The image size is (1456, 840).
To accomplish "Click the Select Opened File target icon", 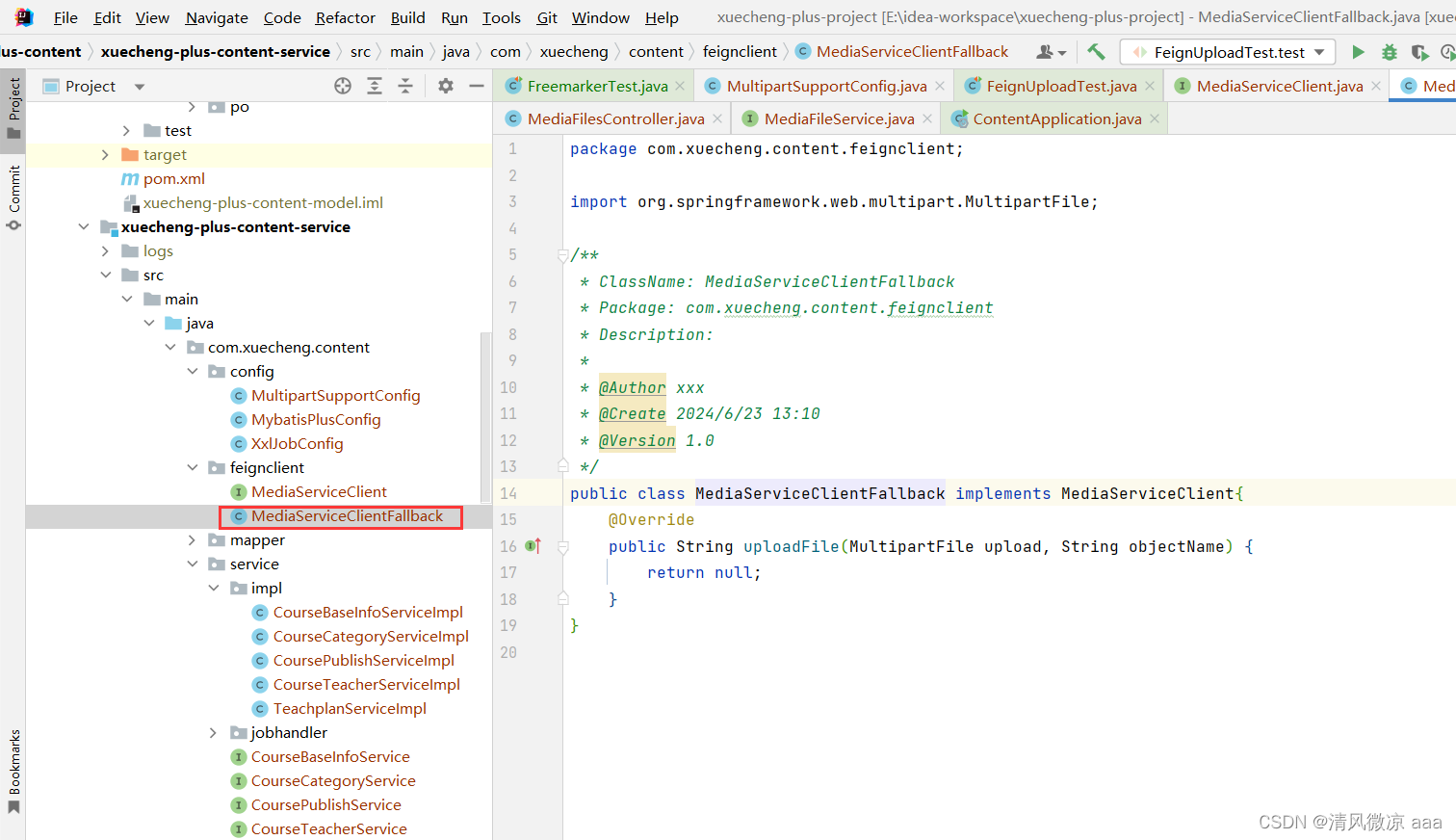I will pyautogui.click(x=343, y=86).
